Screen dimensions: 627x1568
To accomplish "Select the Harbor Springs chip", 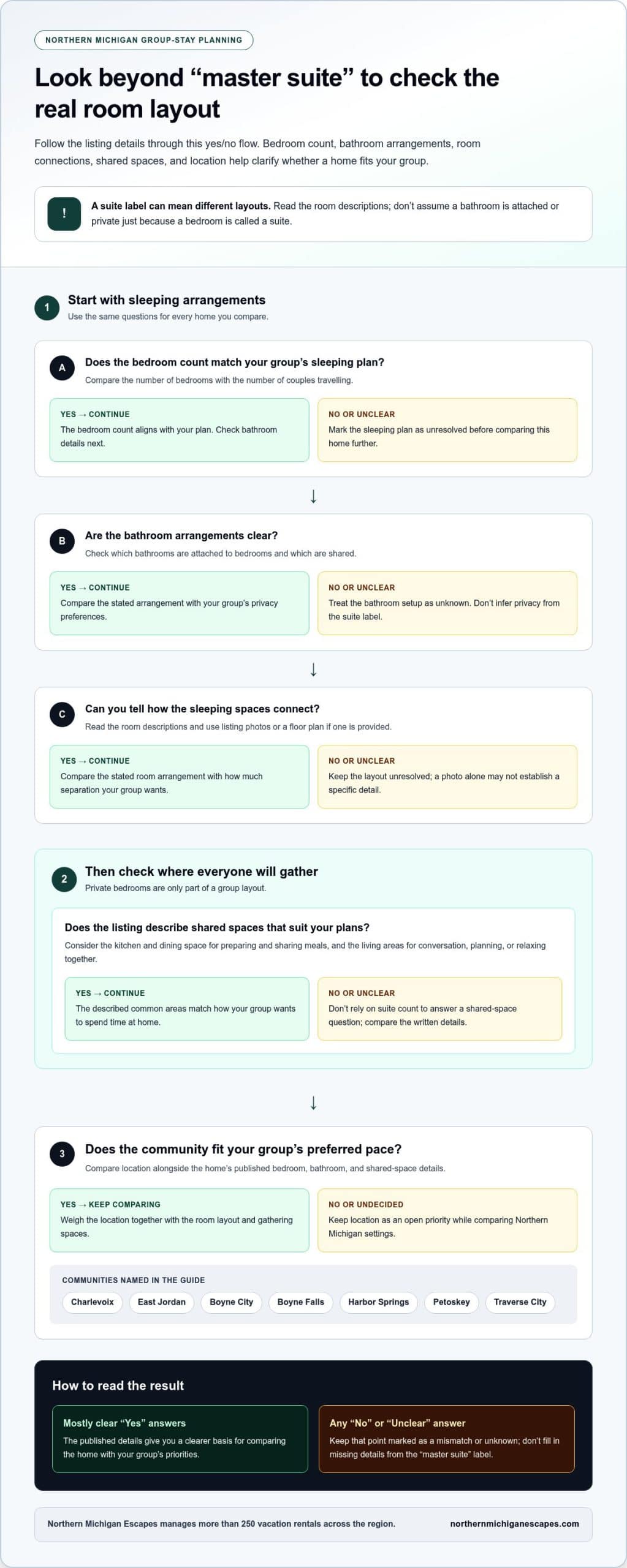I will pos(379,1302).
